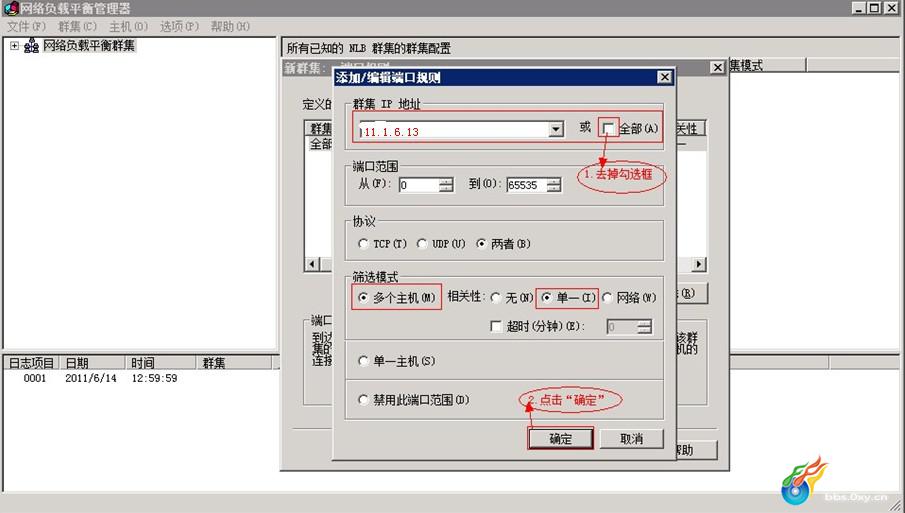Screen dimensions: 905x513
Task: Enable the 超时(分钟)(E) checkbox
Action: tap(496, 327)
